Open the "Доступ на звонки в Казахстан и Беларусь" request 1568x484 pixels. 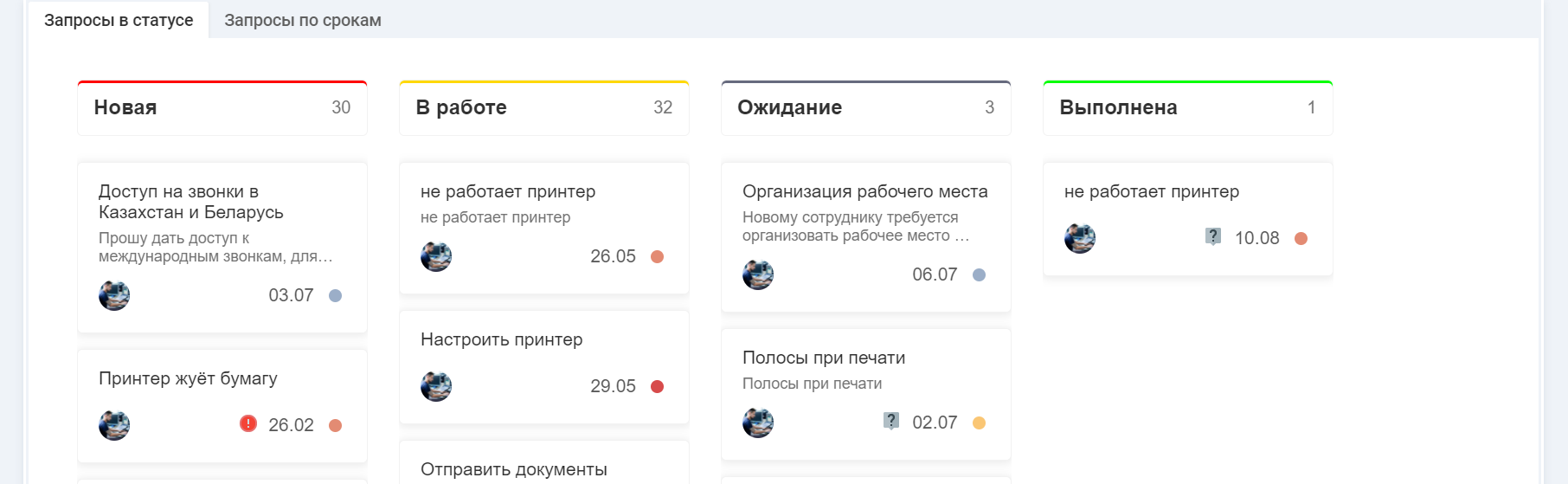tap(190, 202)
